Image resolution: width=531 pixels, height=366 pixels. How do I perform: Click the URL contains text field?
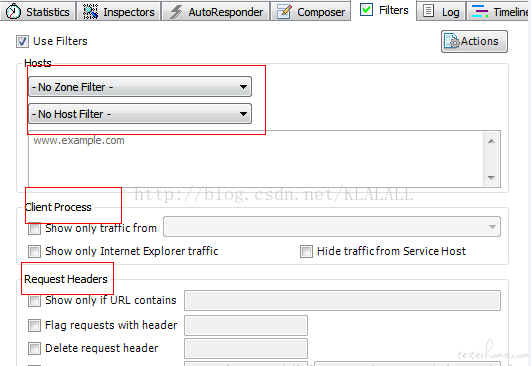pyautogui.click(x=342, y=300)
